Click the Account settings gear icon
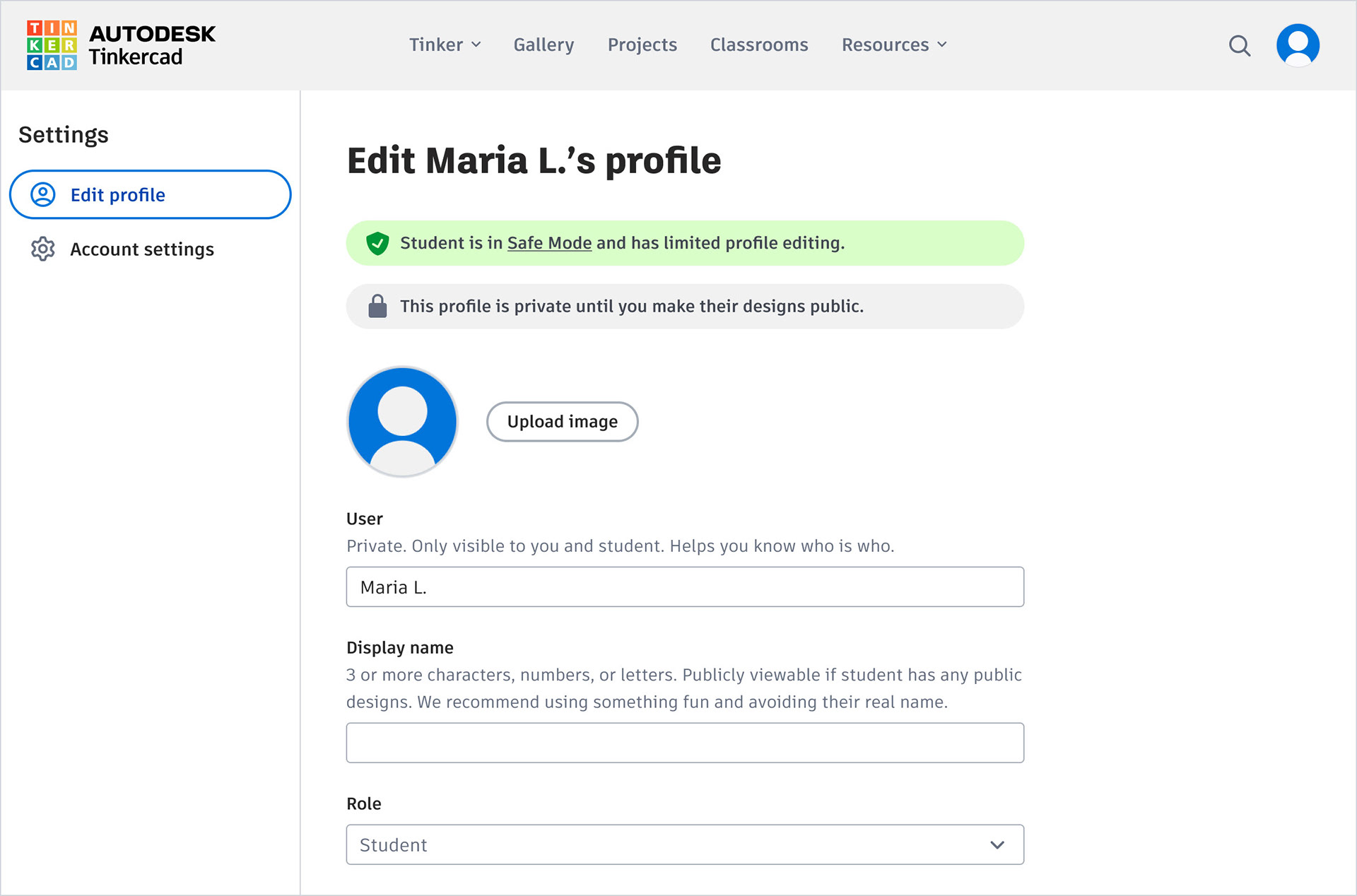Viewport: 1357px width, 896px height. point(43,249)
